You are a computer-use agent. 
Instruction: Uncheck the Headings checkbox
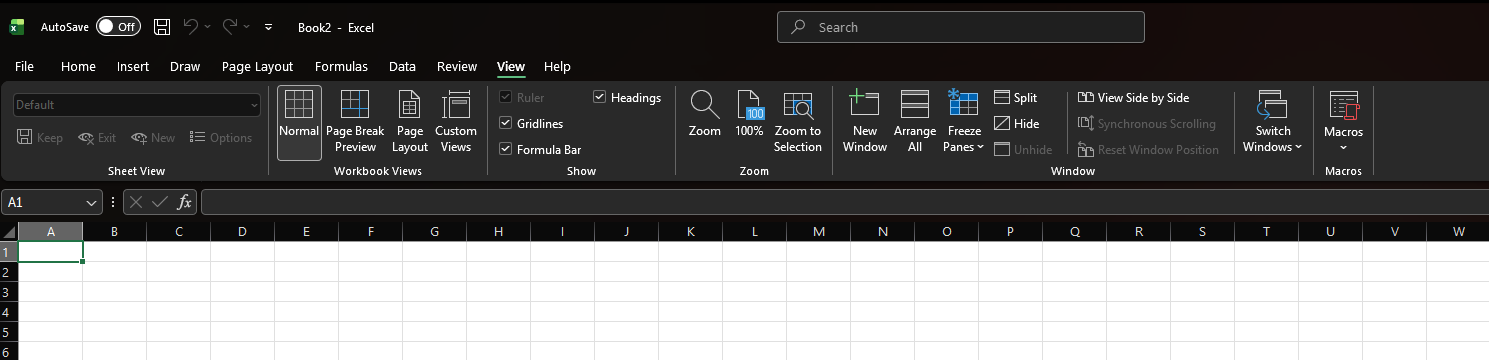tap(600, 98)
